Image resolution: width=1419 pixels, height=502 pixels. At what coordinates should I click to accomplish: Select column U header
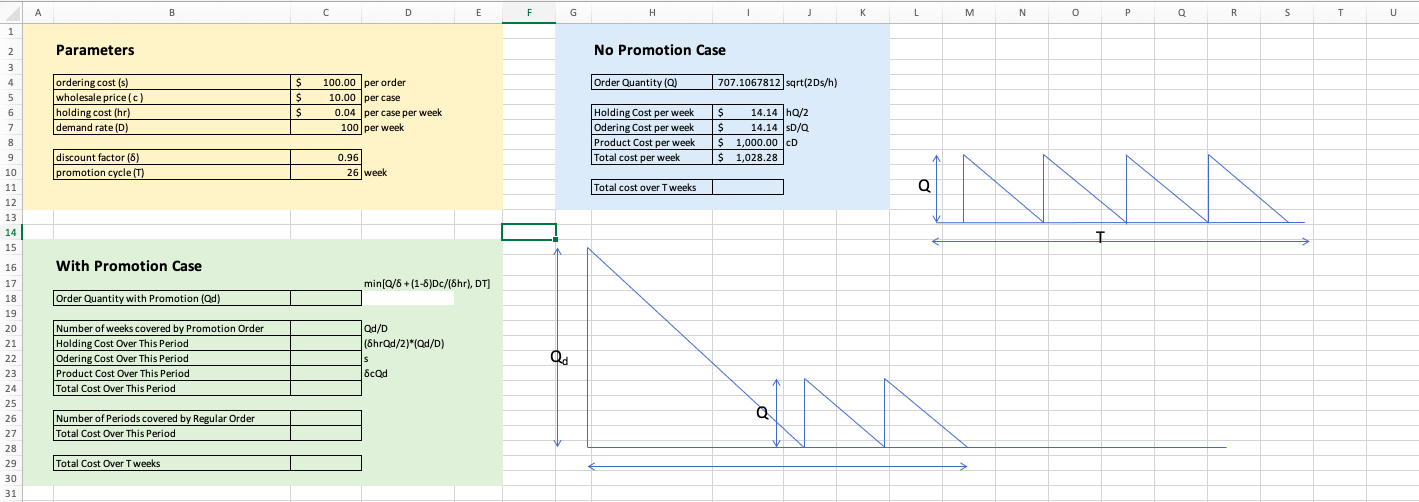pos(1394,11)
